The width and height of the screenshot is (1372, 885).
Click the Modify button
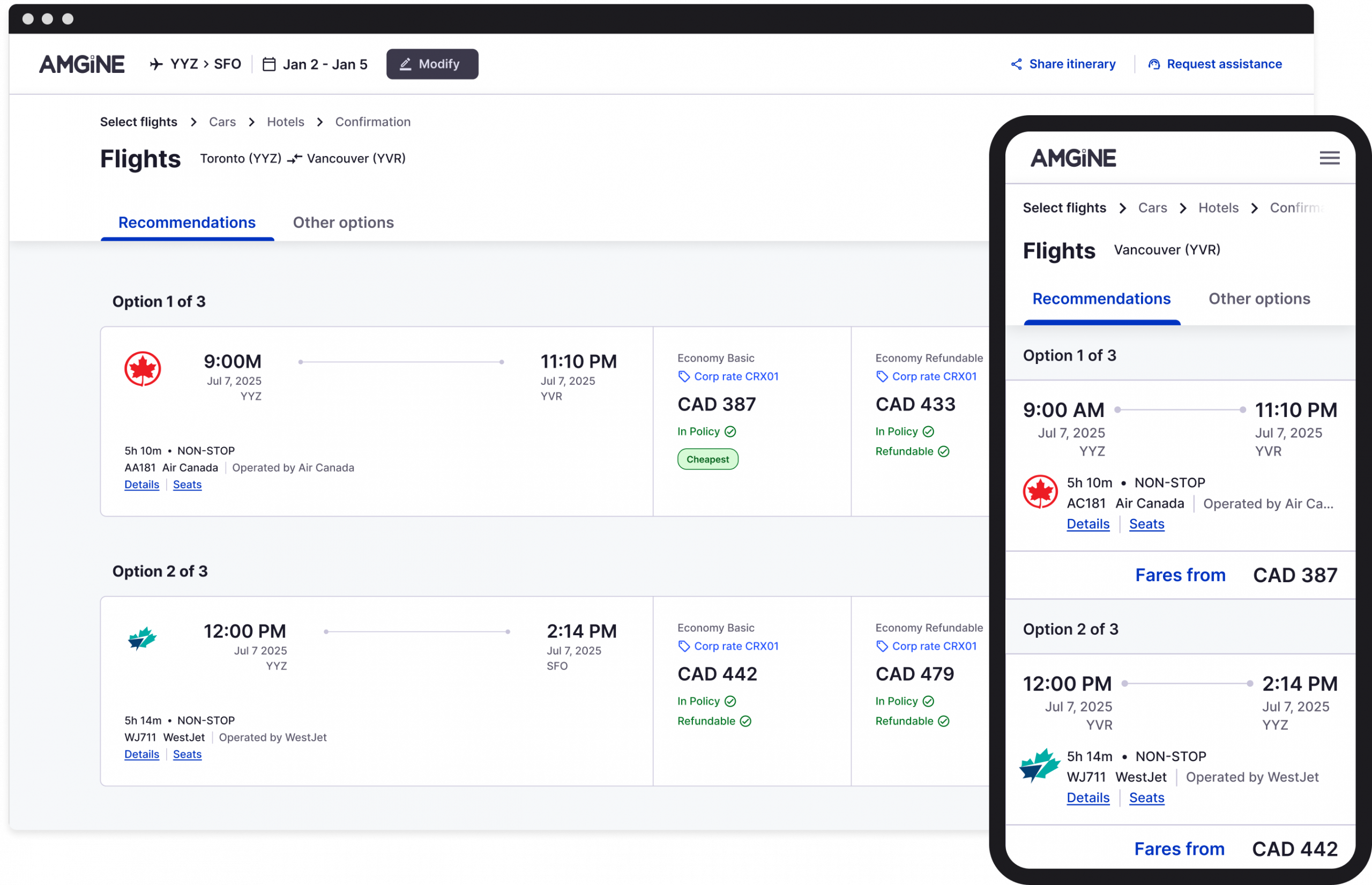tap(432, 64)
